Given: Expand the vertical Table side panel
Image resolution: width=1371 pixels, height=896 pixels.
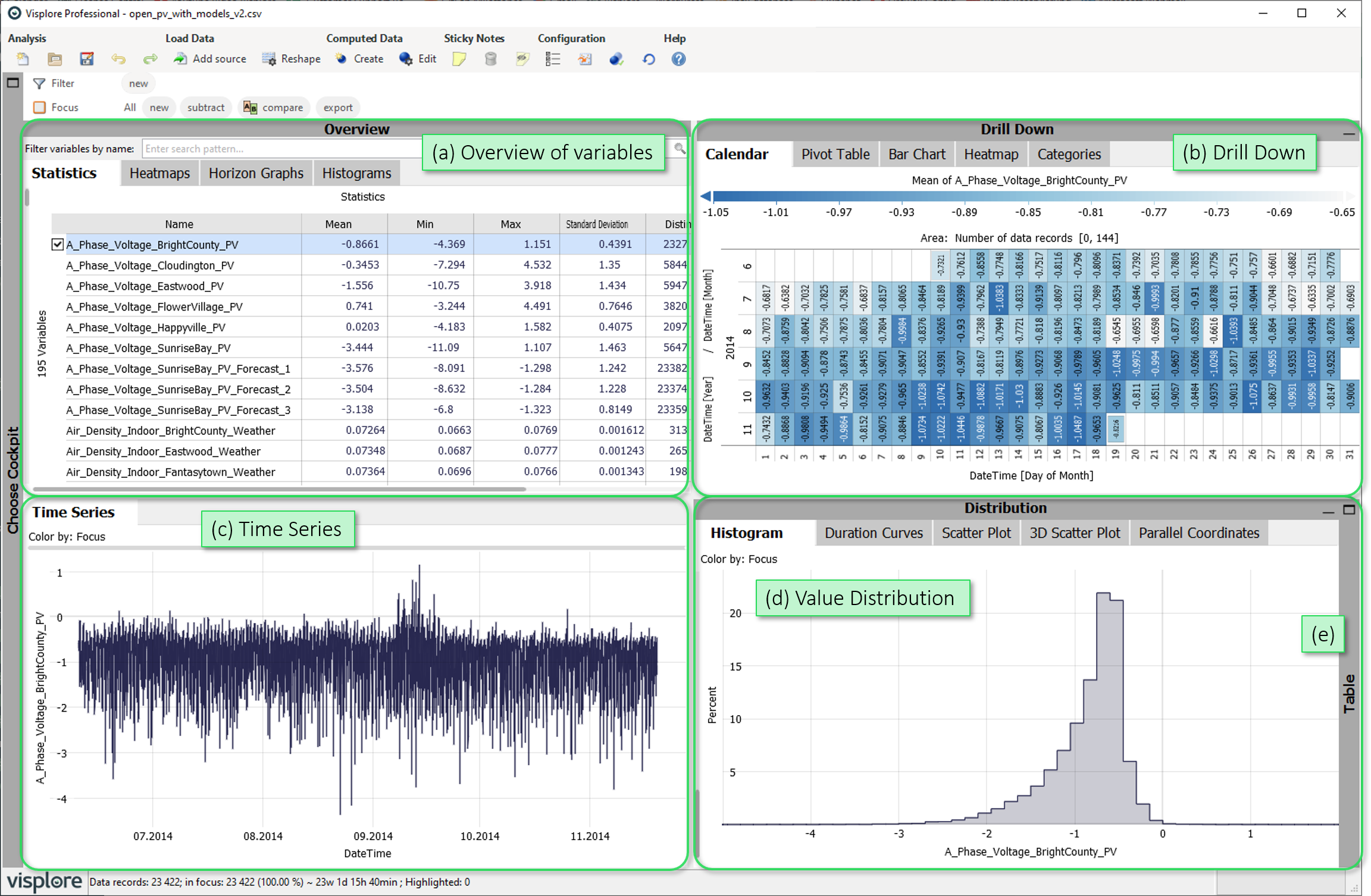Looking at the screenshot, I should pos(1349,693).
